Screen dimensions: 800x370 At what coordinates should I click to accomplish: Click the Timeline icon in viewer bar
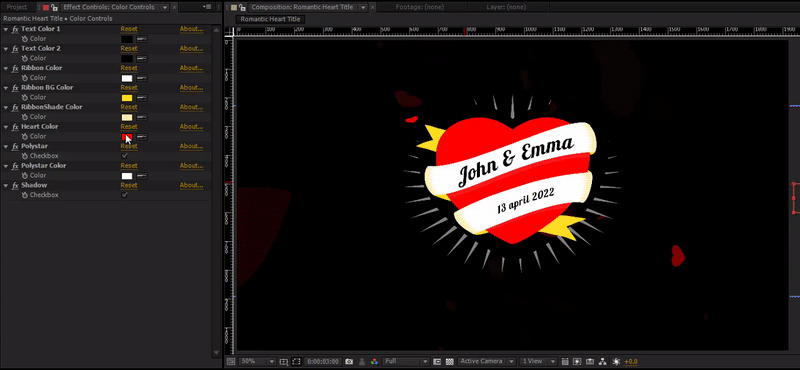[x=590, y=361]
